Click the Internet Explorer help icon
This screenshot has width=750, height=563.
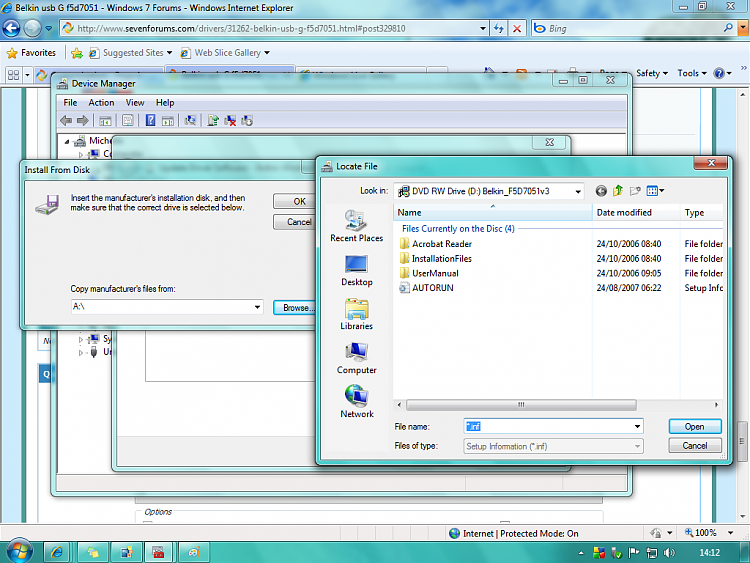719,73
